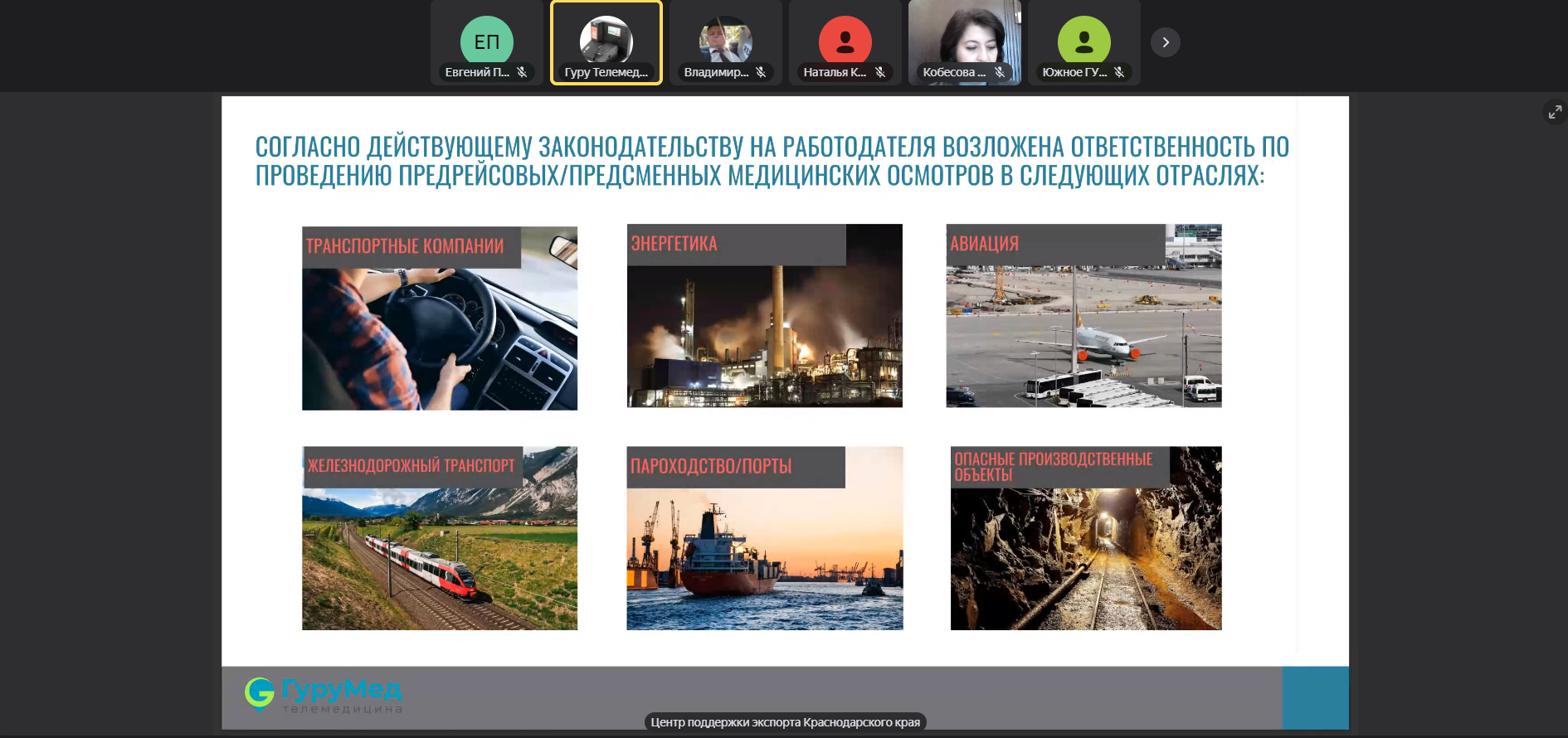Viewport: 1568px width, 738px height.
Task: Expand the shared presentation to fullscreen
Action: (x=1555, y=112)
